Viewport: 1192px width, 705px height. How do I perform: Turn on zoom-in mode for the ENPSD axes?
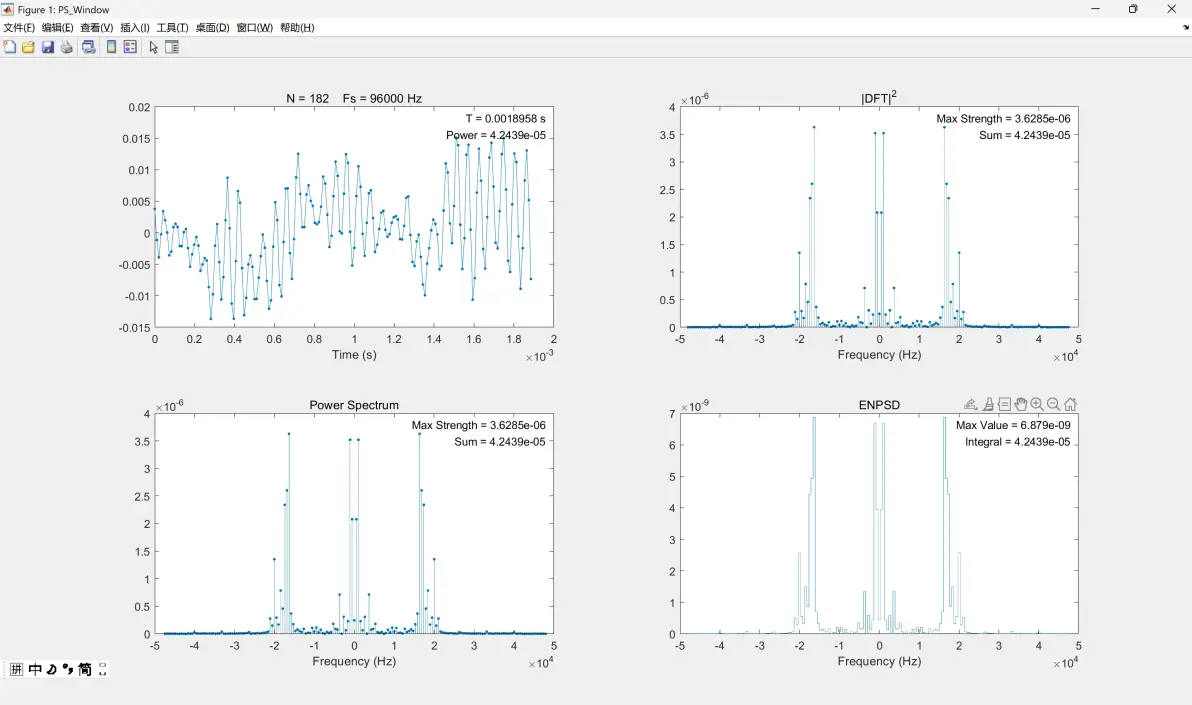[x=1037, y=405]
